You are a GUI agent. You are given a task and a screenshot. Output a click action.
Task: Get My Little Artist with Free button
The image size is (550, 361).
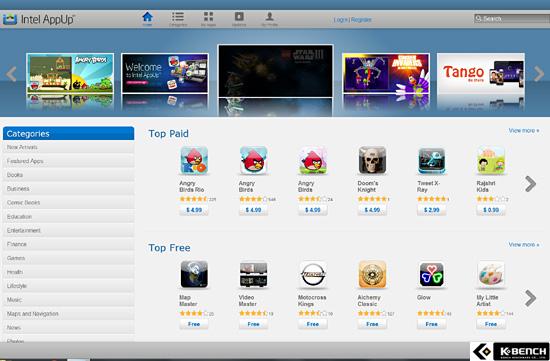click(x=491, y=324)
